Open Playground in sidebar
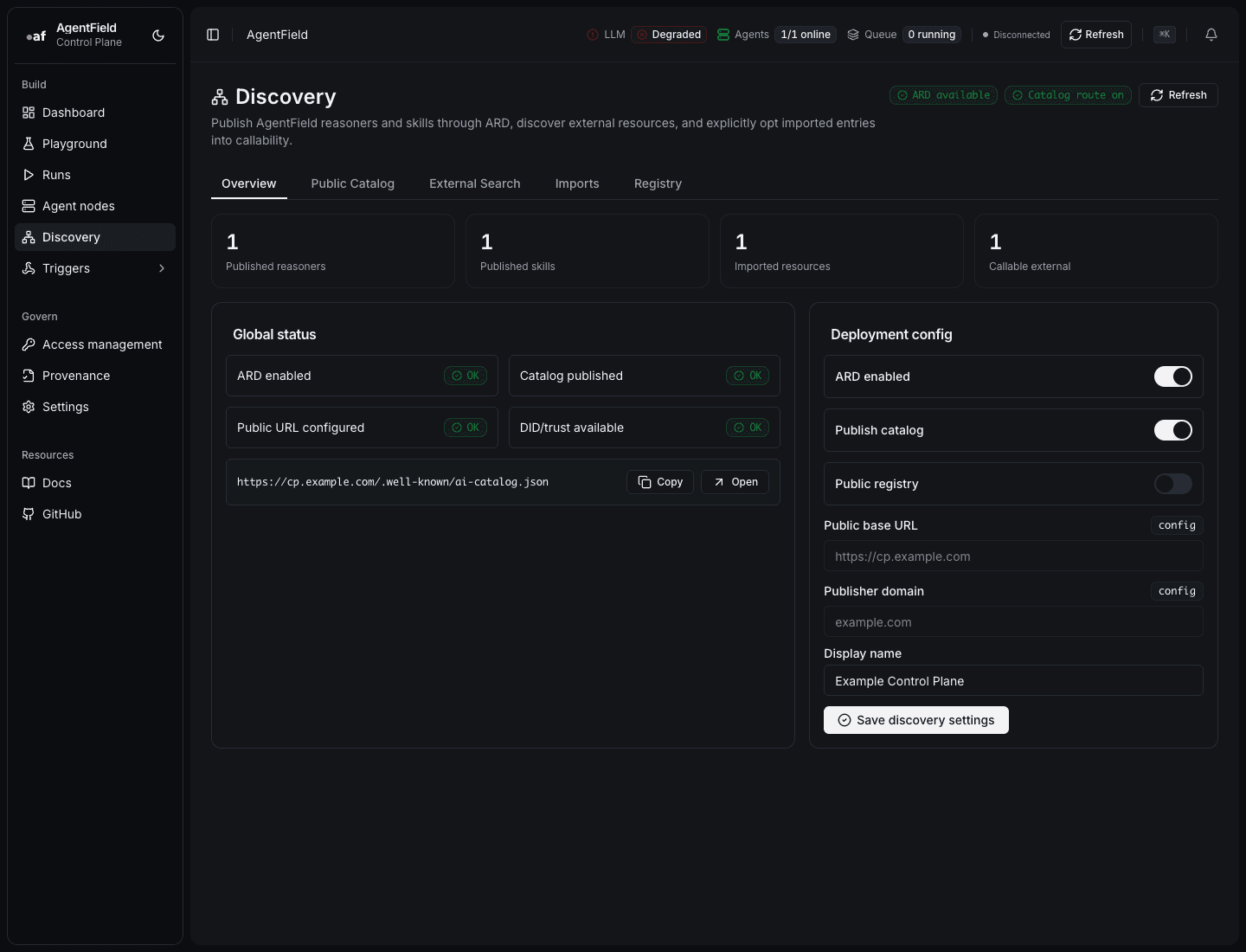Viewport: 1246px width, 952px height. point(95,144)
